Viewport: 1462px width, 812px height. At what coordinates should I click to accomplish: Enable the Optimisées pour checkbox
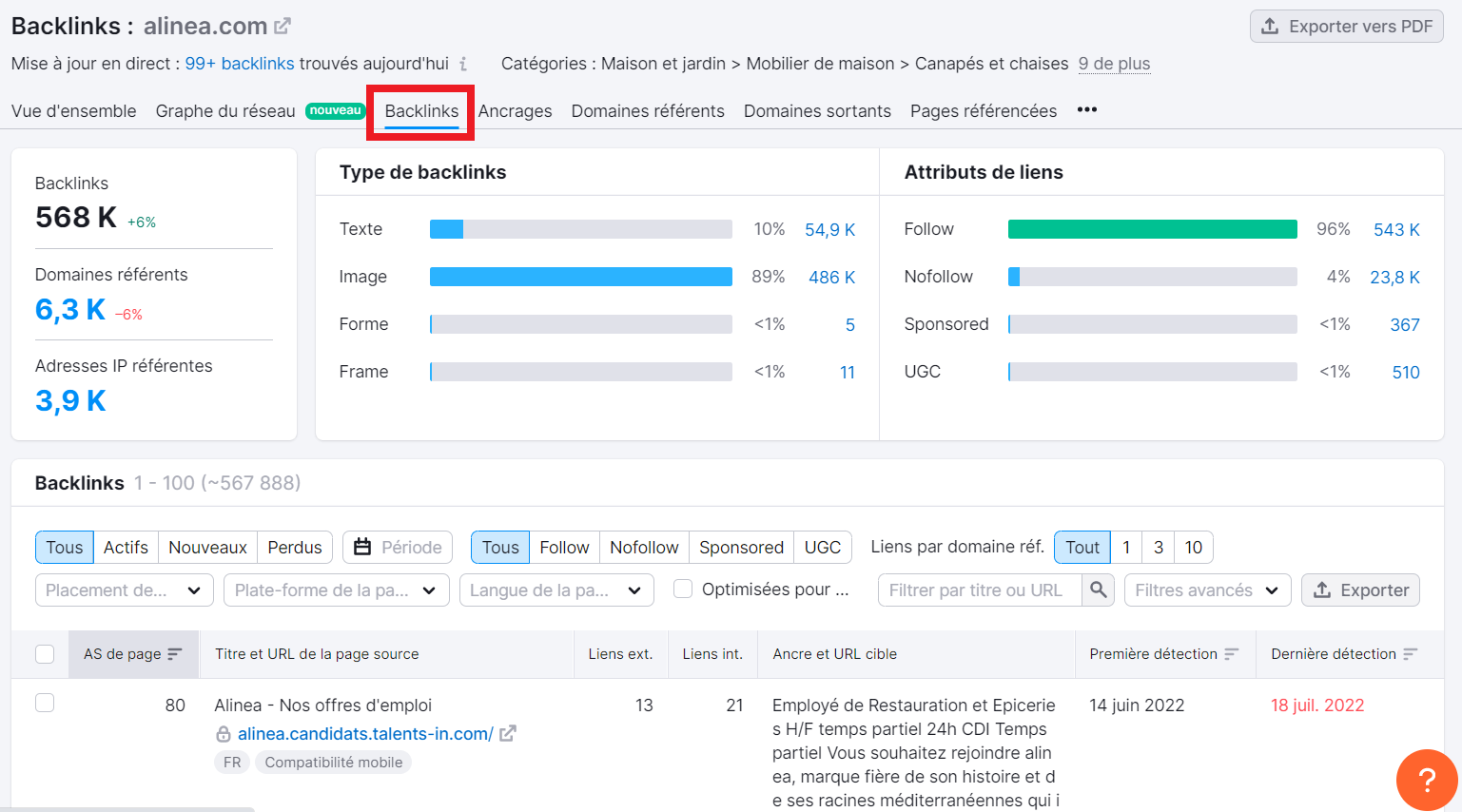coord(683,590)
